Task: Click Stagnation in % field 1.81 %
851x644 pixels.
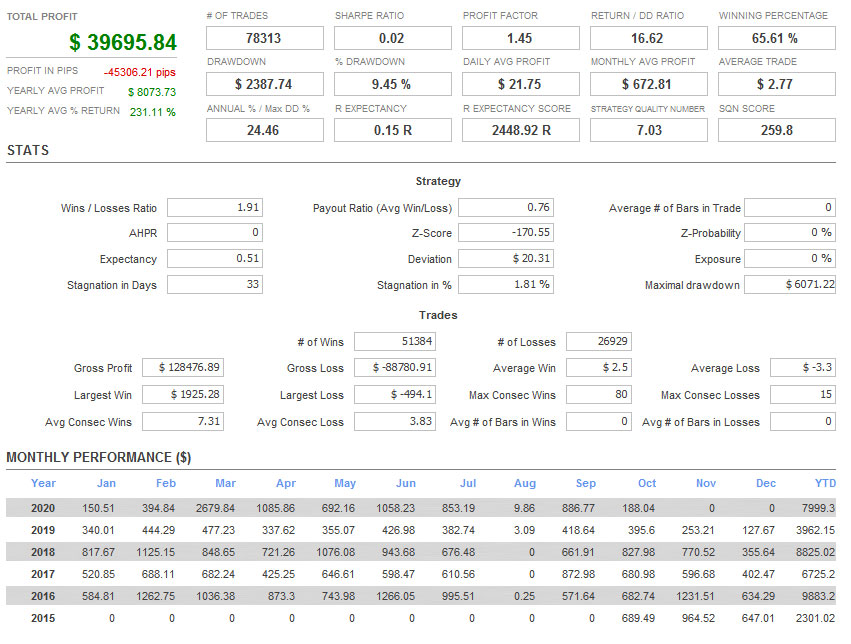Action: point(506,284)
